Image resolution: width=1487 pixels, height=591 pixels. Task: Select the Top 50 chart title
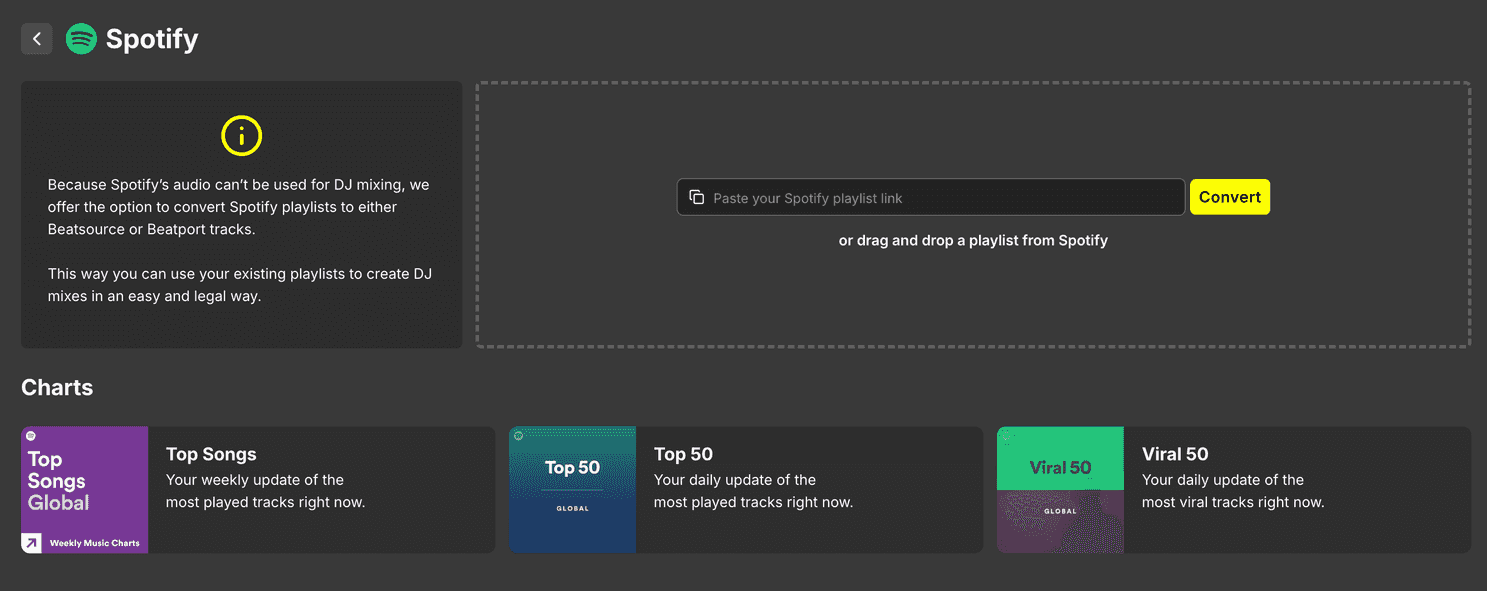click(x=683, y=454)
